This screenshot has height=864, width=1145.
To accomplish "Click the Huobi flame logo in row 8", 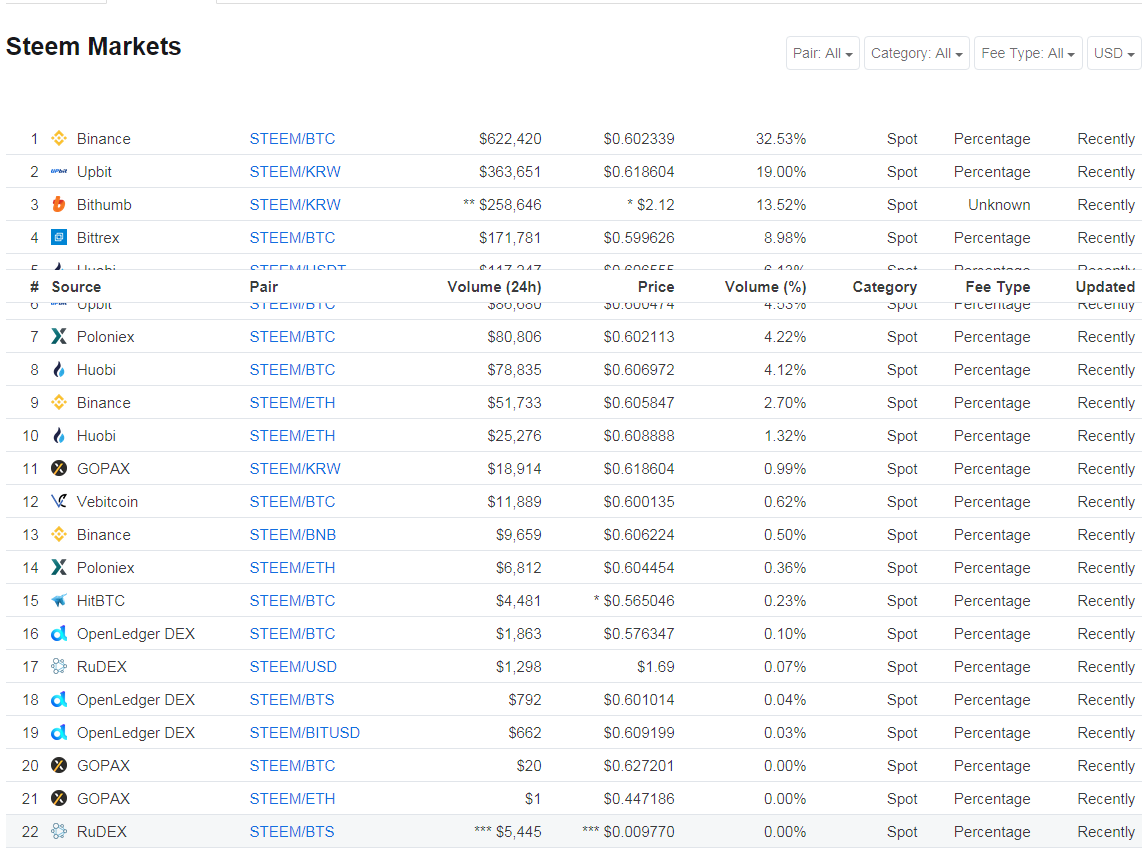I will point(59,369).
